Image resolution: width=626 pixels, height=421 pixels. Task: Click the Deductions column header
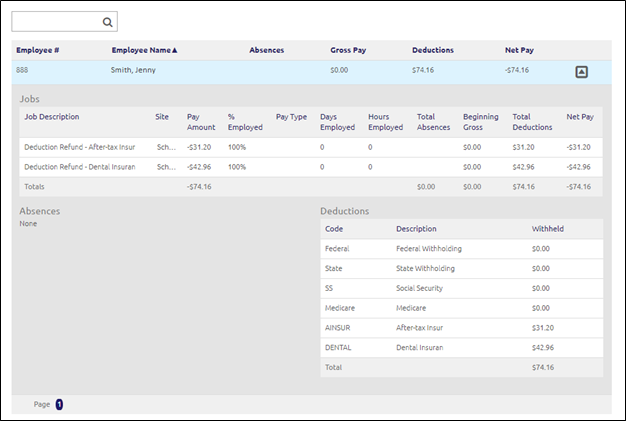[432, 49]
